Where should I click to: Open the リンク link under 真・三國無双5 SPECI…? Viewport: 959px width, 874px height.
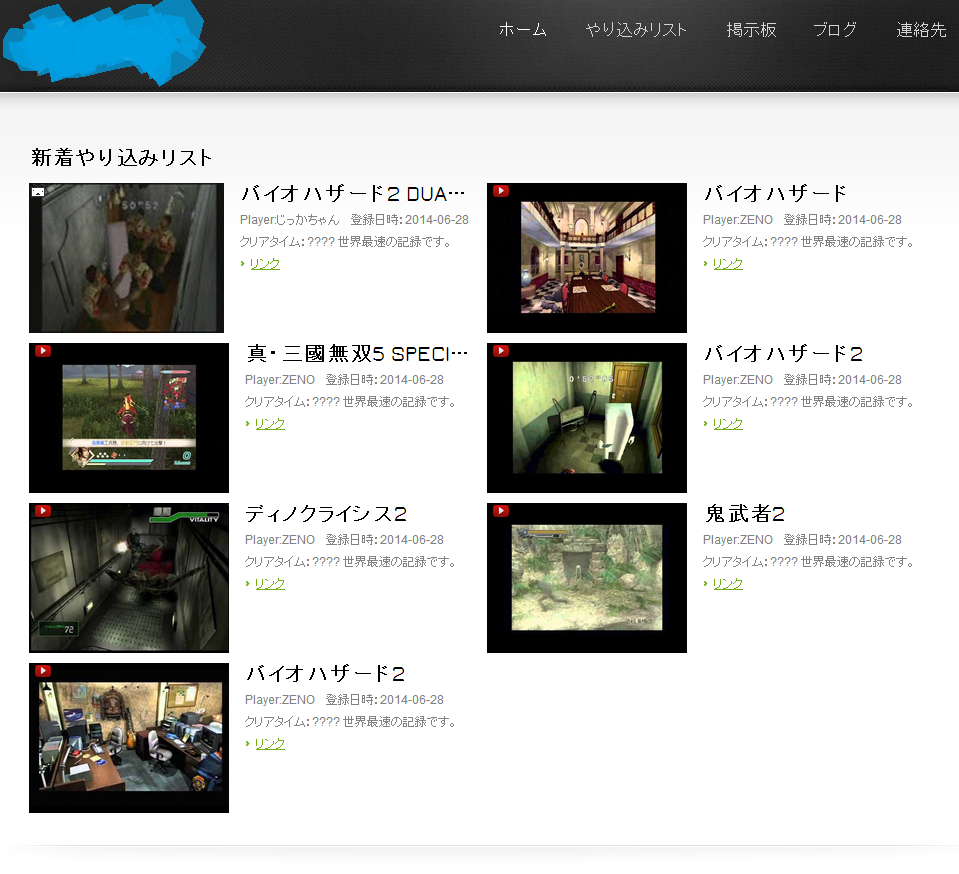coord(270,424)
